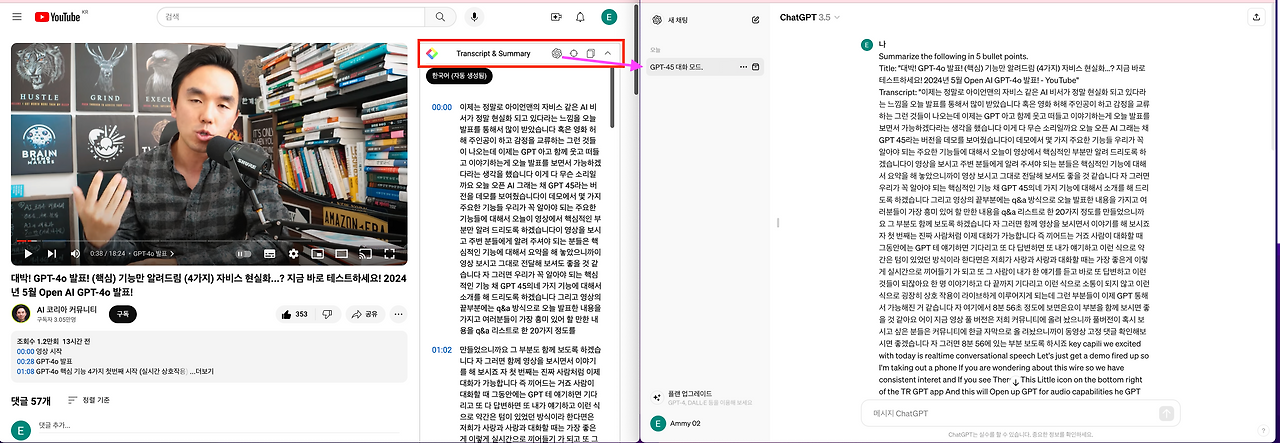Screen dimensions: 1280x443
Task: Jump to the 00:00 transcript timestamp
Action: point(441,106)
